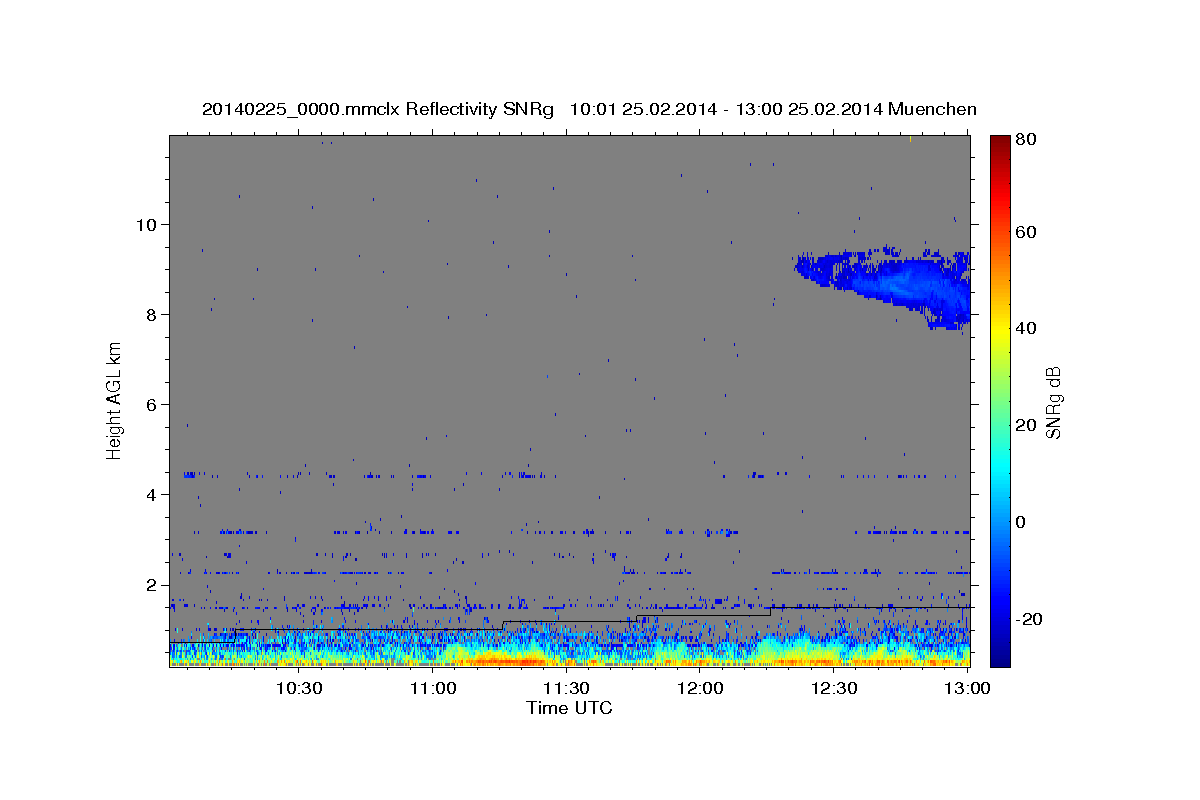This screenshot has height=800, width=1200.
Task: Click the 10:30 time tick label
Action: pos(299,688)
